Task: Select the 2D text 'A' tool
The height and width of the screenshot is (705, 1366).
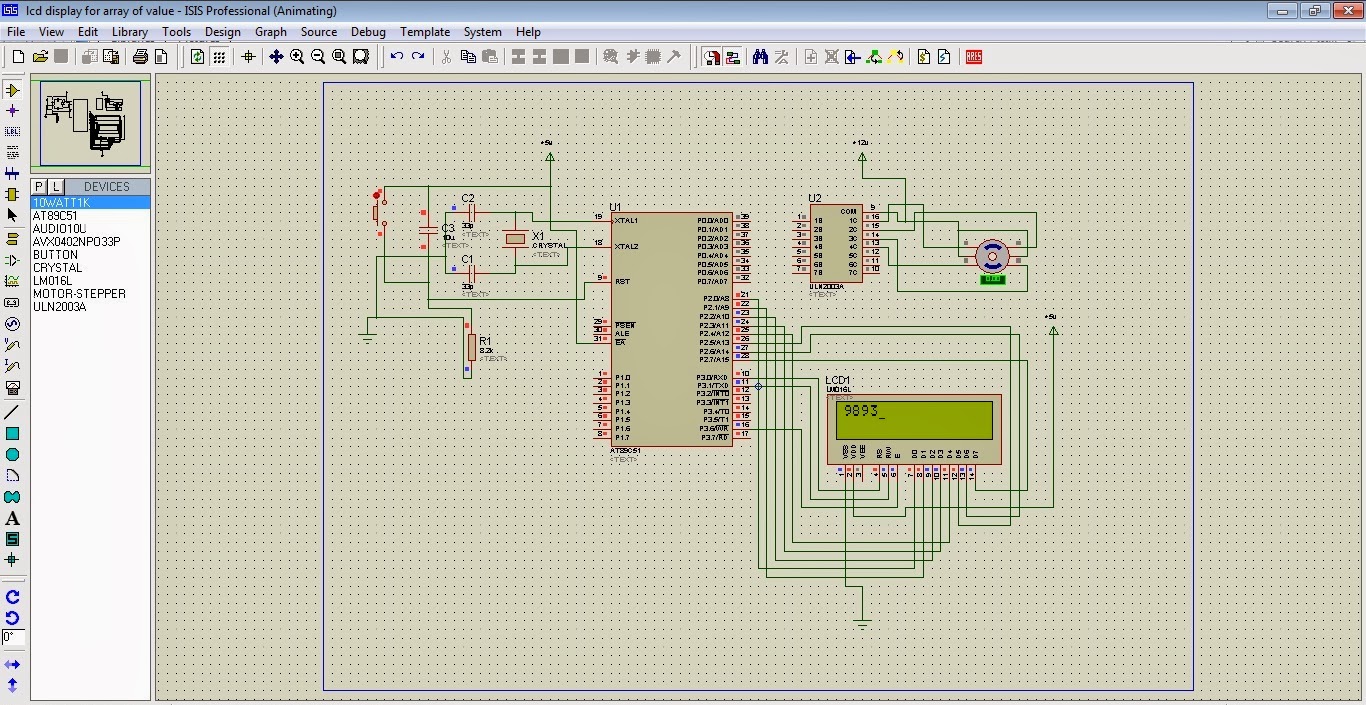Action: [13, 518]
